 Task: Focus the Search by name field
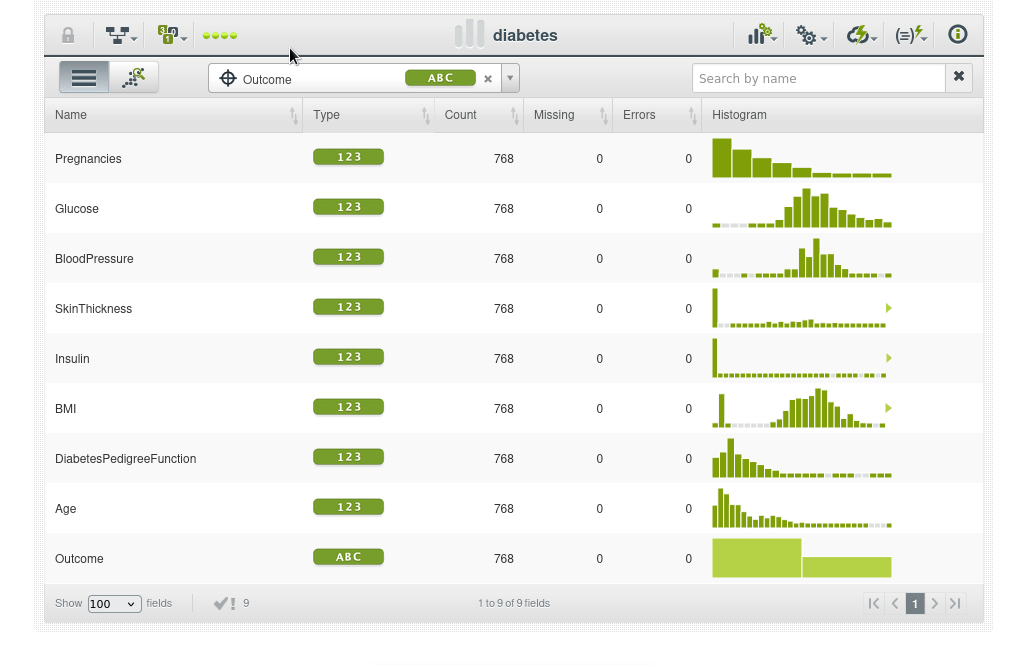click(x=818, y=78)
